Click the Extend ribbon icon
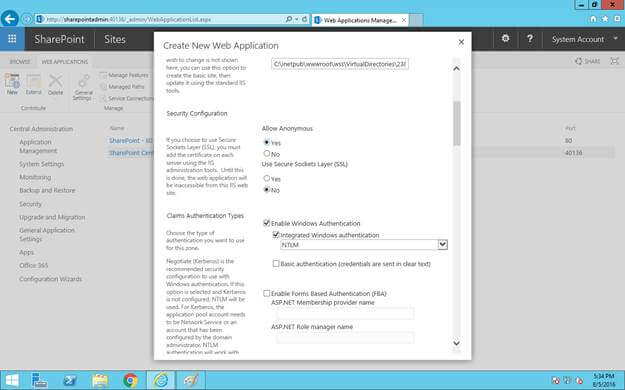The height and width of the screenshot is (390, 625). pos(33,84)
